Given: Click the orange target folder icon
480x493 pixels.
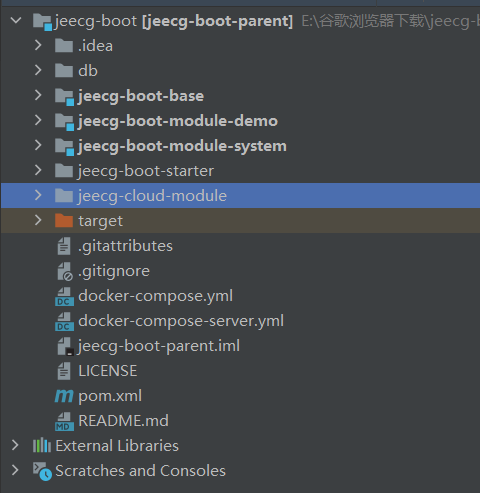Looking at the screenshot, I should click(x=64, y=221).
